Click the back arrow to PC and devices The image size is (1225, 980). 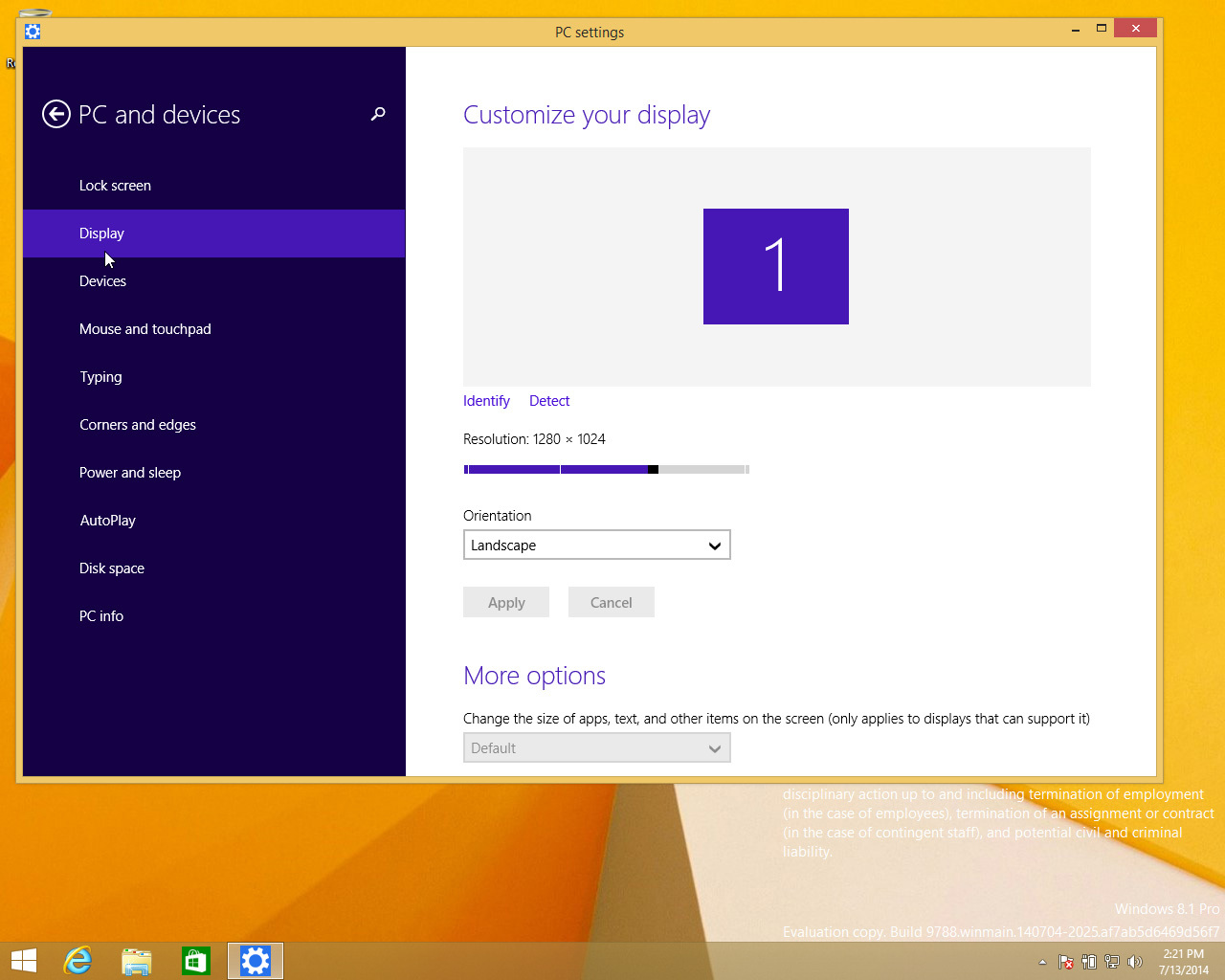(x=56, y=114)
